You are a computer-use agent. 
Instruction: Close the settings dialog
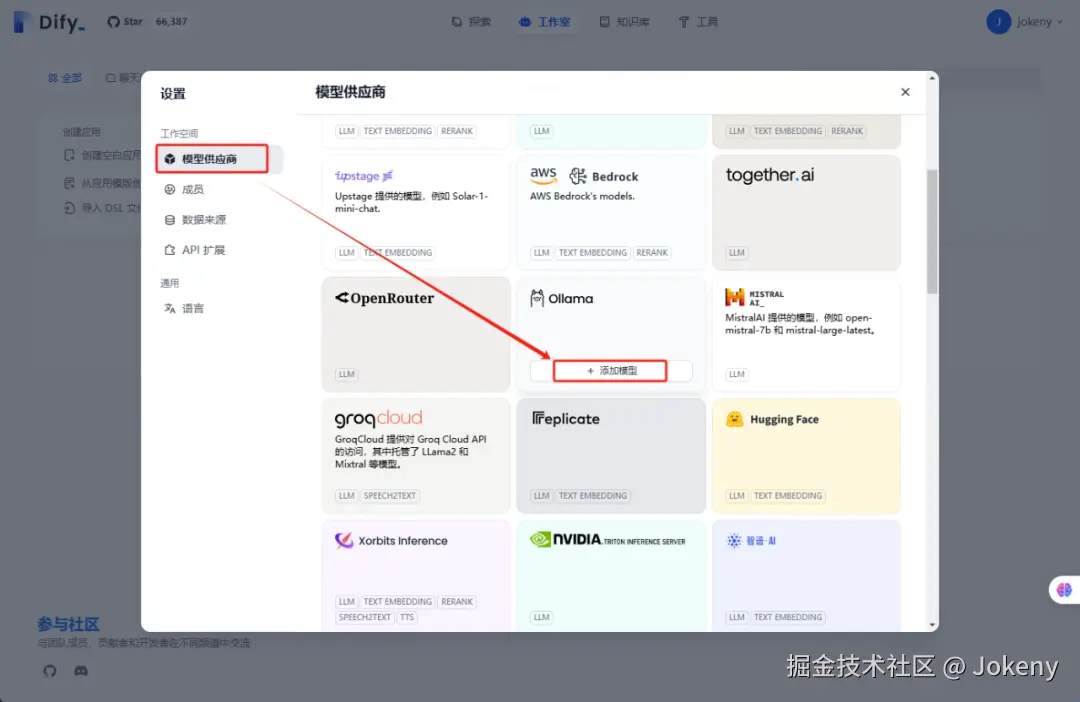905,92
